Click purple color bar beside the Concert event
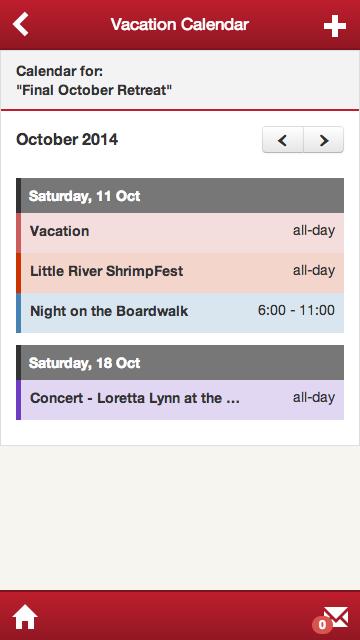Image resolution: width=360 pixels, height=640 pixels. click(x=18, y=400)
